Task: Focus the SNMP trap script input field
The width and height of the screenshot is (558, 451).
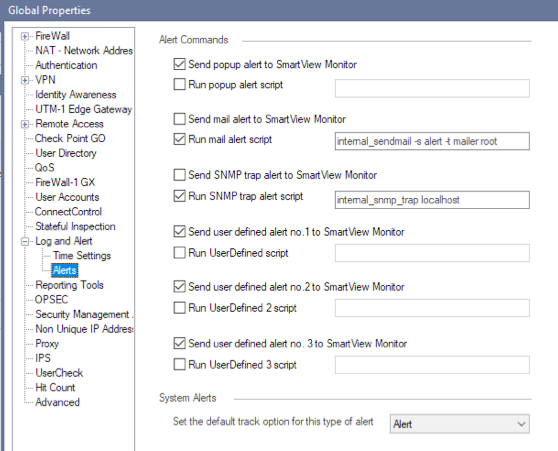Action: [432, 200]
